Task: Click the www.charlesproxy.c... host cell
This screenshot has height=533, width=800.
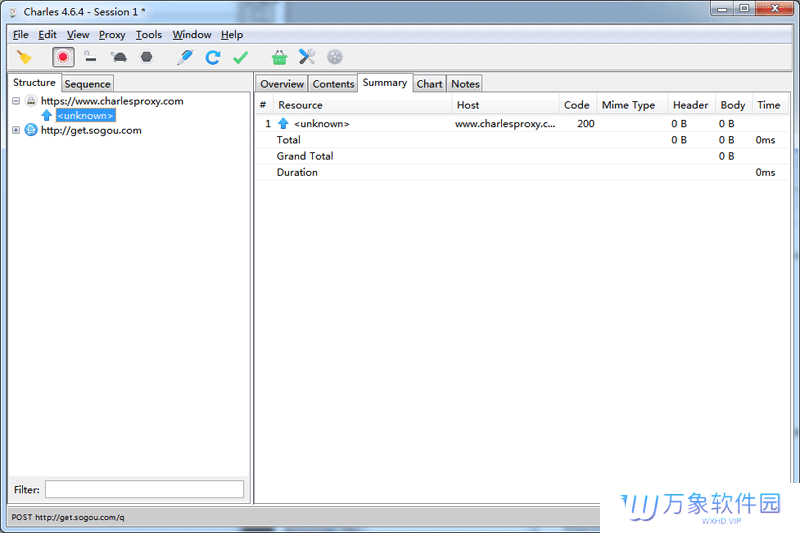Action: tap(505, 123)
